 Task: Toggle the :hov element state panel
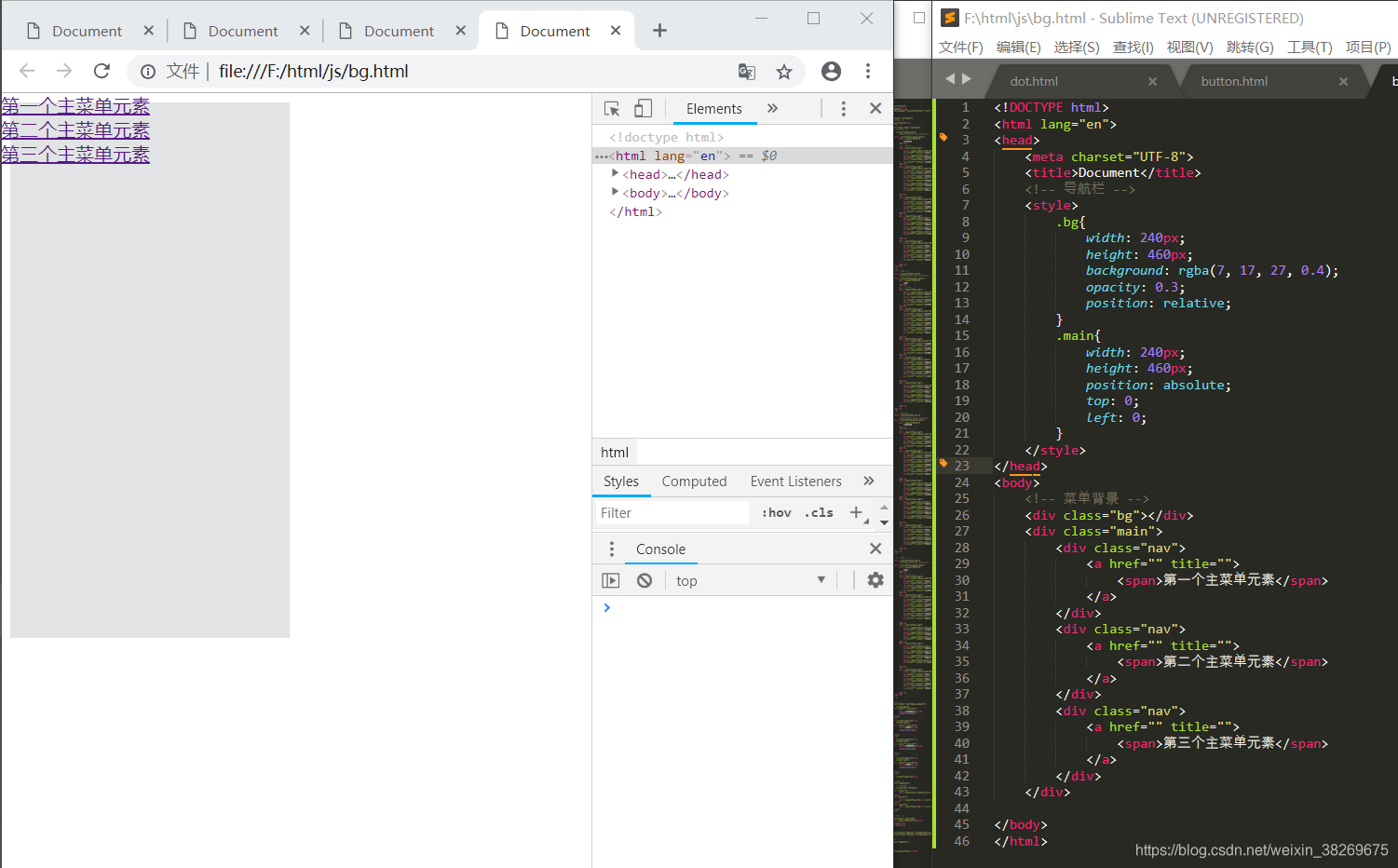tap(777, 512)
